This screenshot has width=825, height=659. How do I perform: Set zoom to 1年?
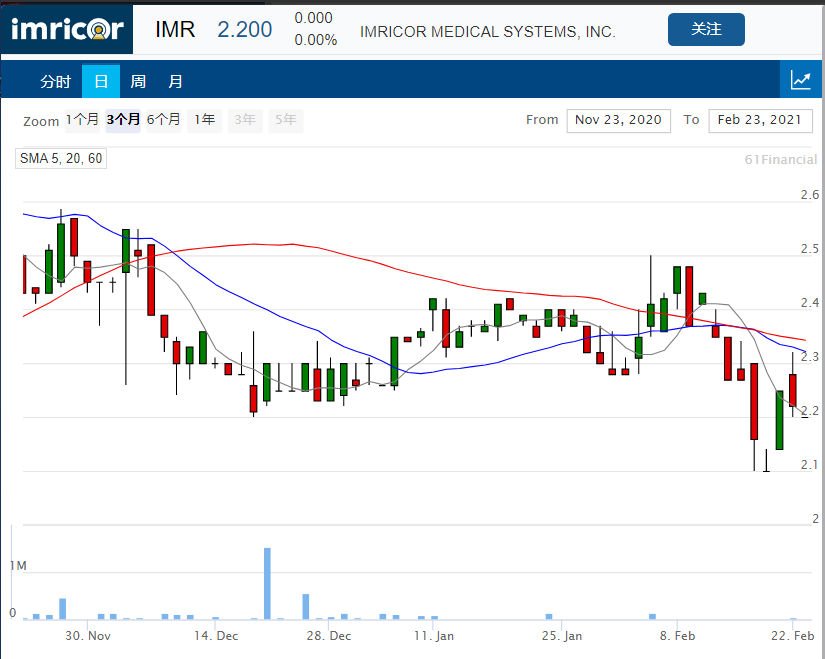(x=205, y=119)
